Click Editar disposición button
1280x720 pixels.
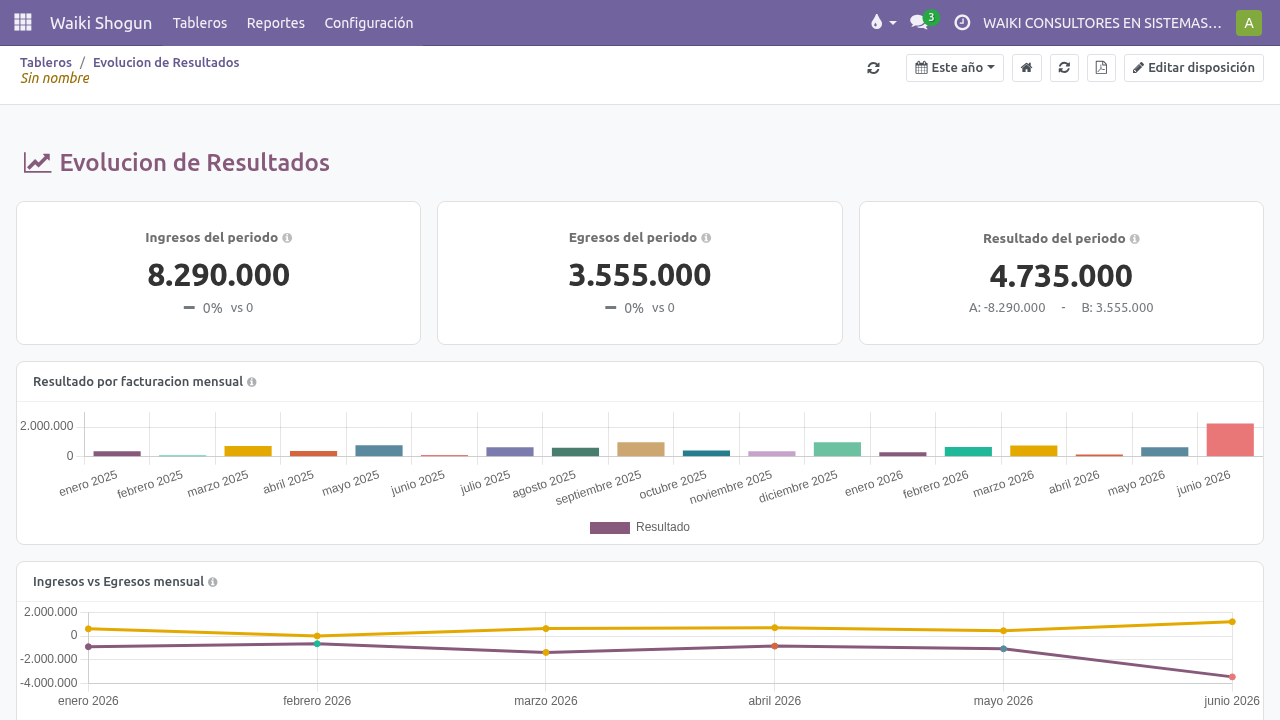point(1194,68)
